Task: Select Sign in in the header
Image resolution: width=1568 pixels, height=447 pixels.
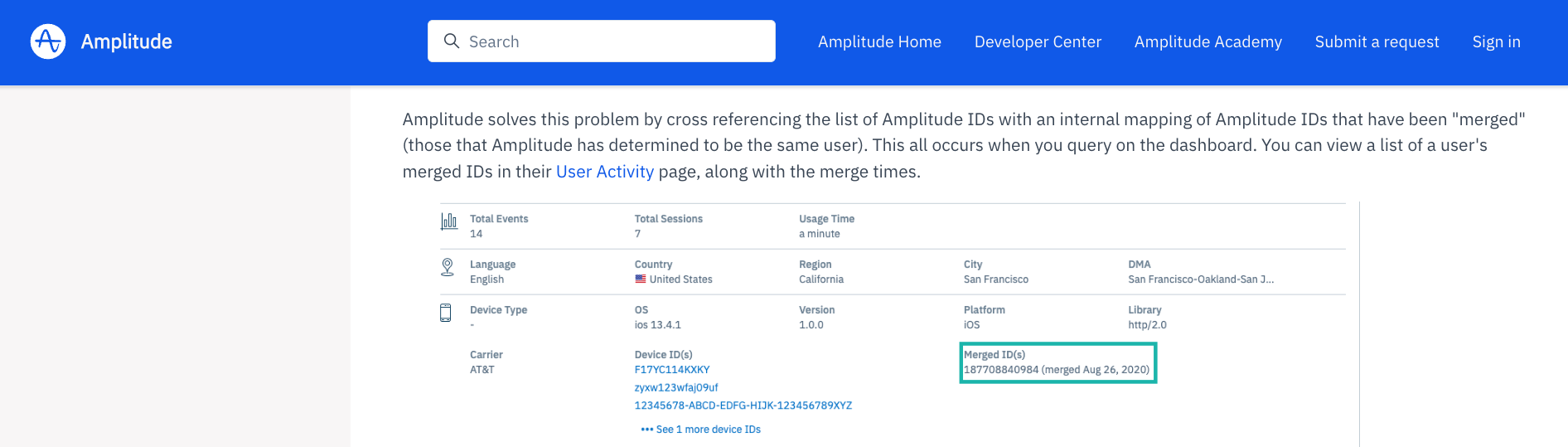Action: point(1497,41)
